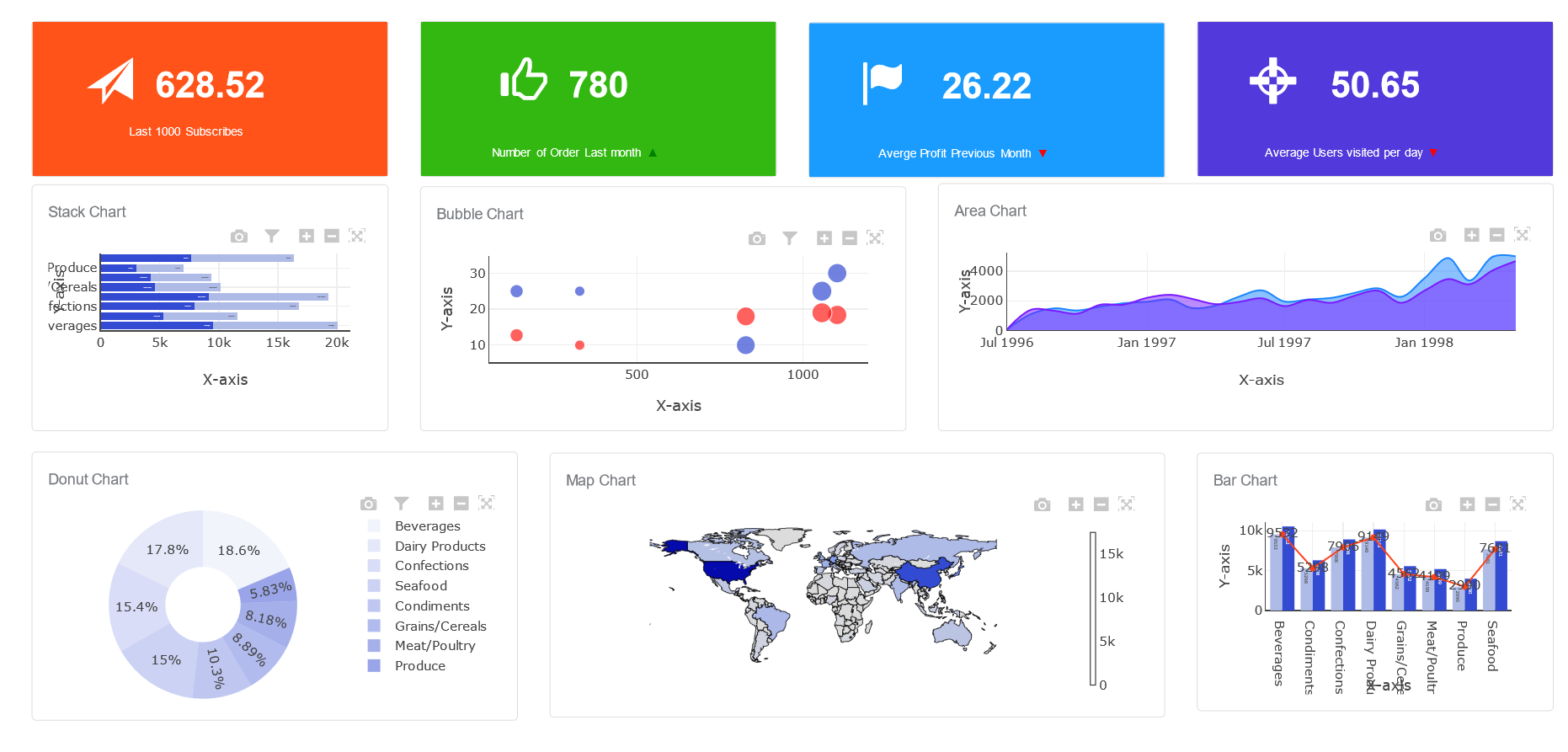
Task: Zoom in on the Area Chart
Action: pos(1472,235)
